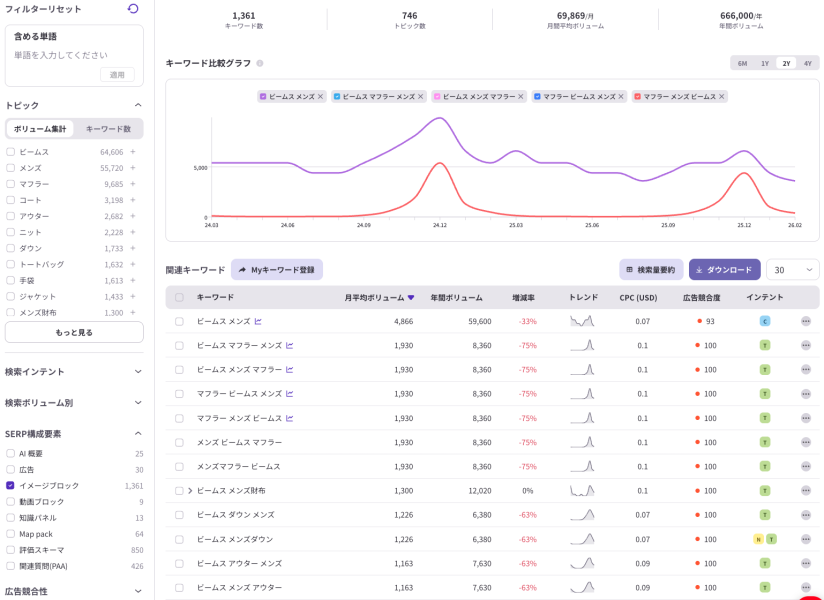Select the メンズ ビームス マフラー row checkbox
824x600 pixels.
(x=179, y=442)
